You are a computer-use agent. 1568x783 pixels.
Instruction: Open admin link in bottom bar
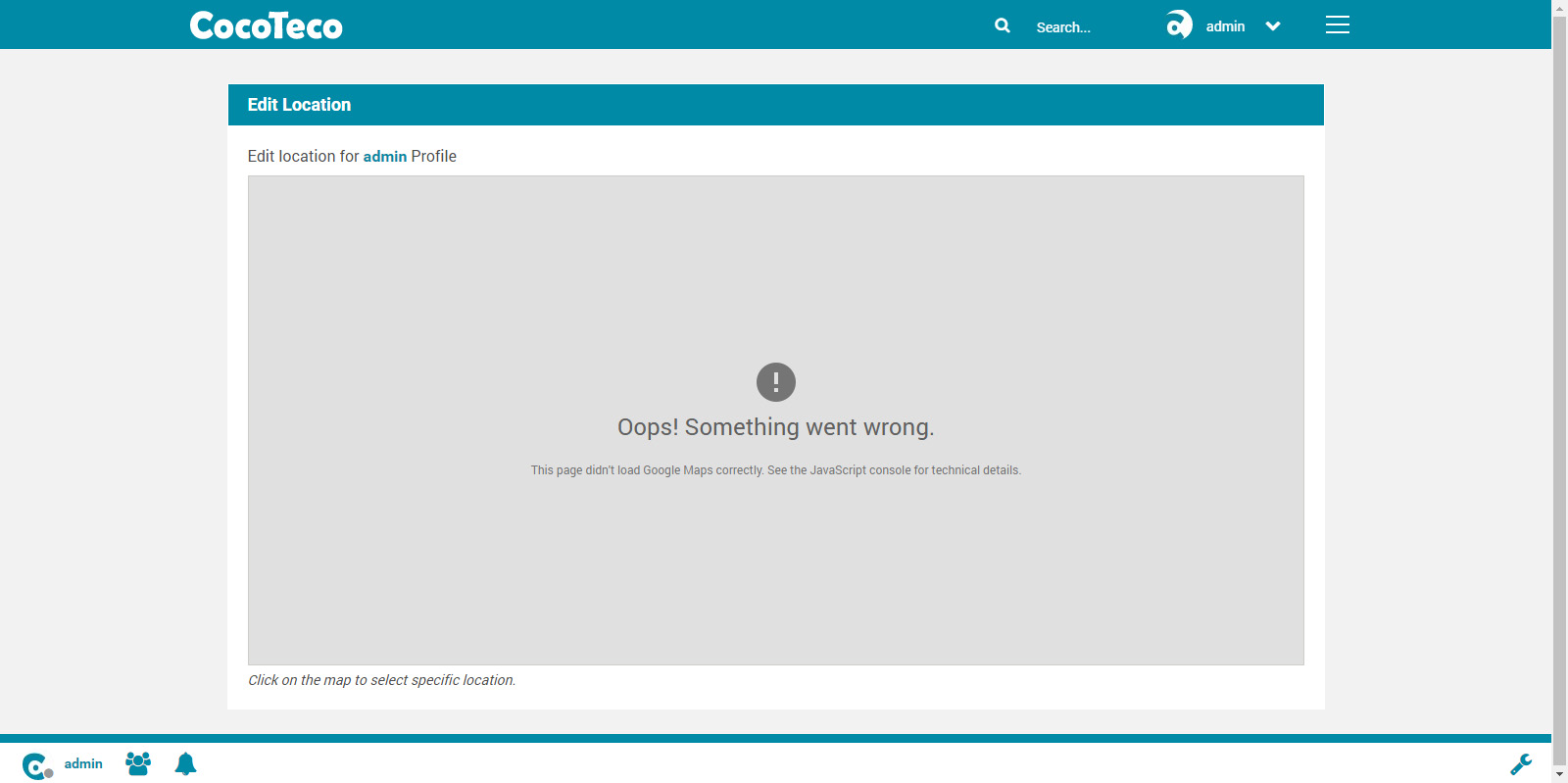(83, 764)
